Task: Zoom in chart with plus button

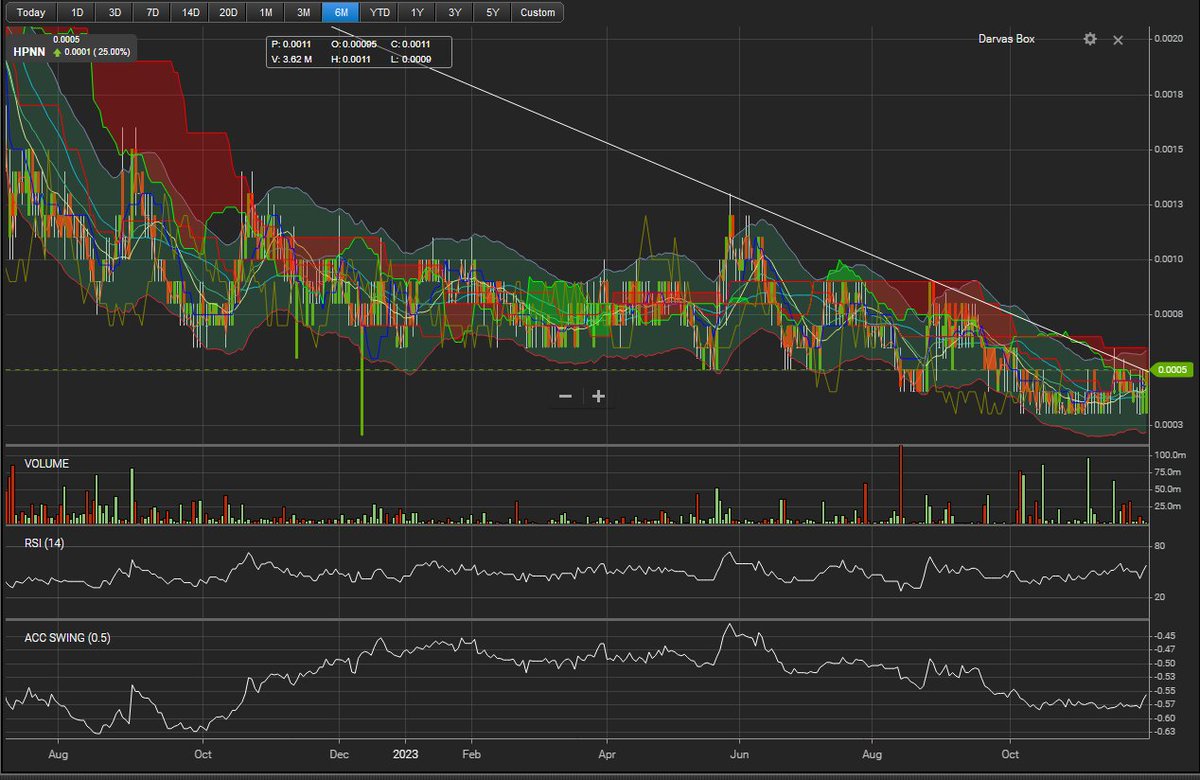Action: tap(598, 396)
